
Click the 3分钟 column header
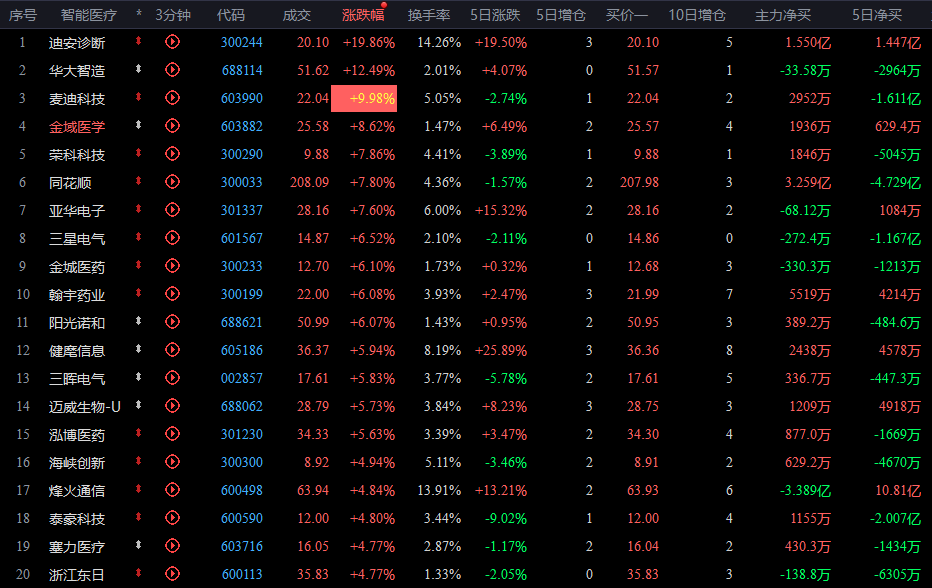click(173, 15)
